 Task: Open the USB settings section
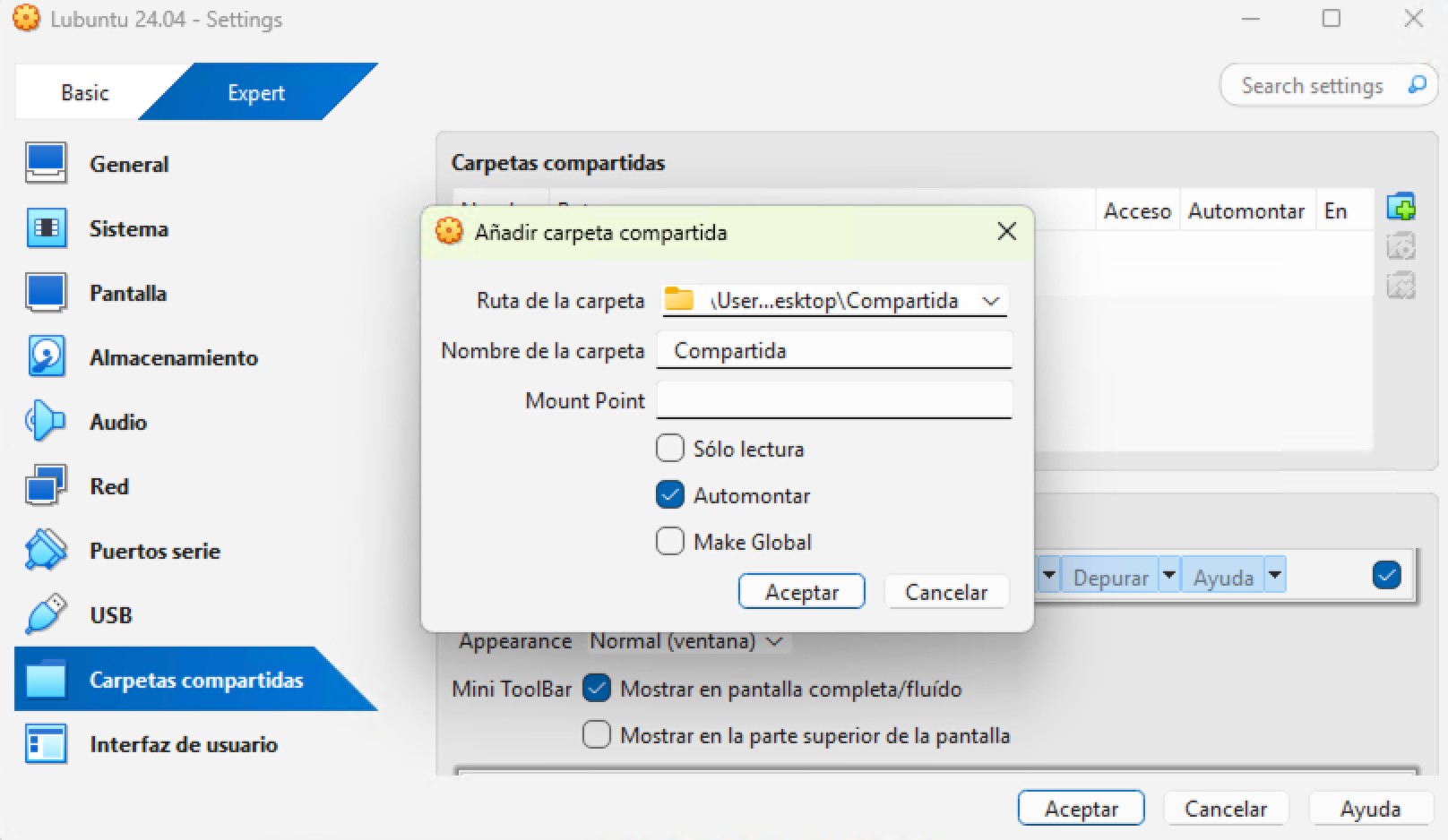coord(195,615)
